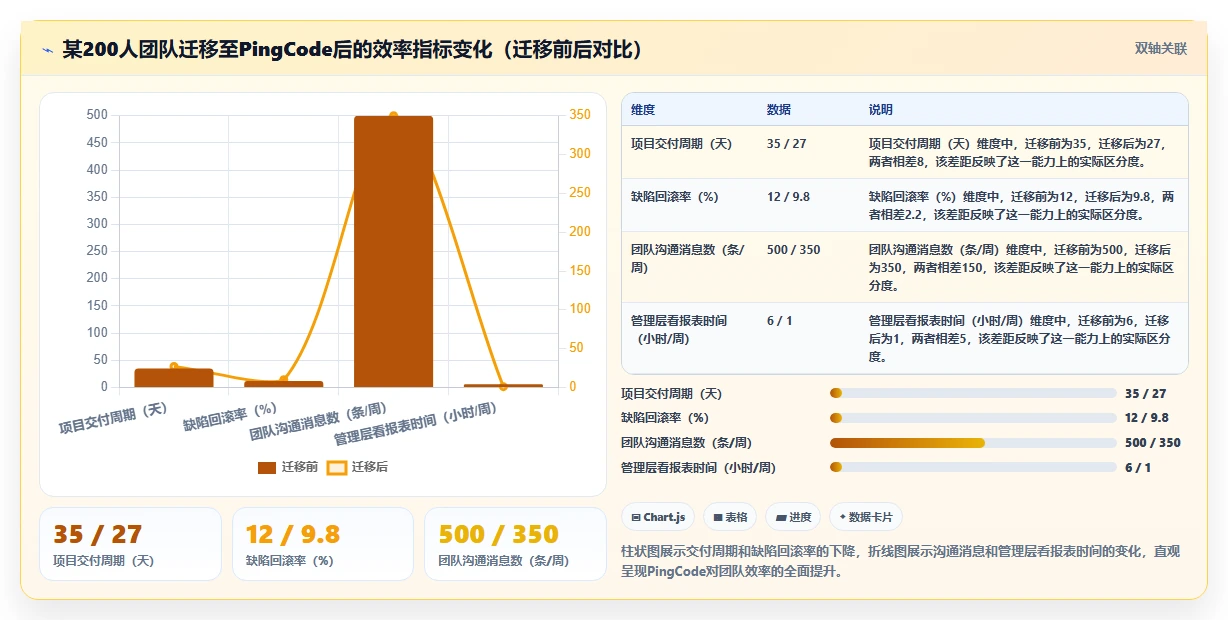Click the x-axis label 管理层看报表时间（小时/周）
The height and width of the screenshot is (620, 1228).
(x=415, y=423)
